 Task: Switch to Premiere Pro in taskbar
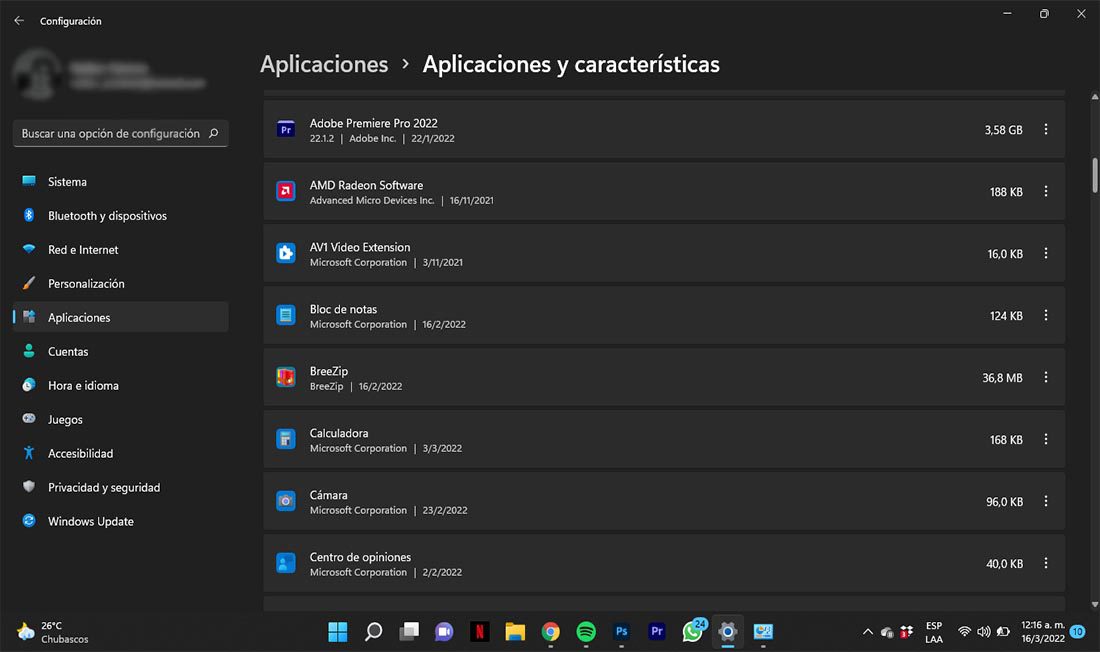[x=657, y=632]
